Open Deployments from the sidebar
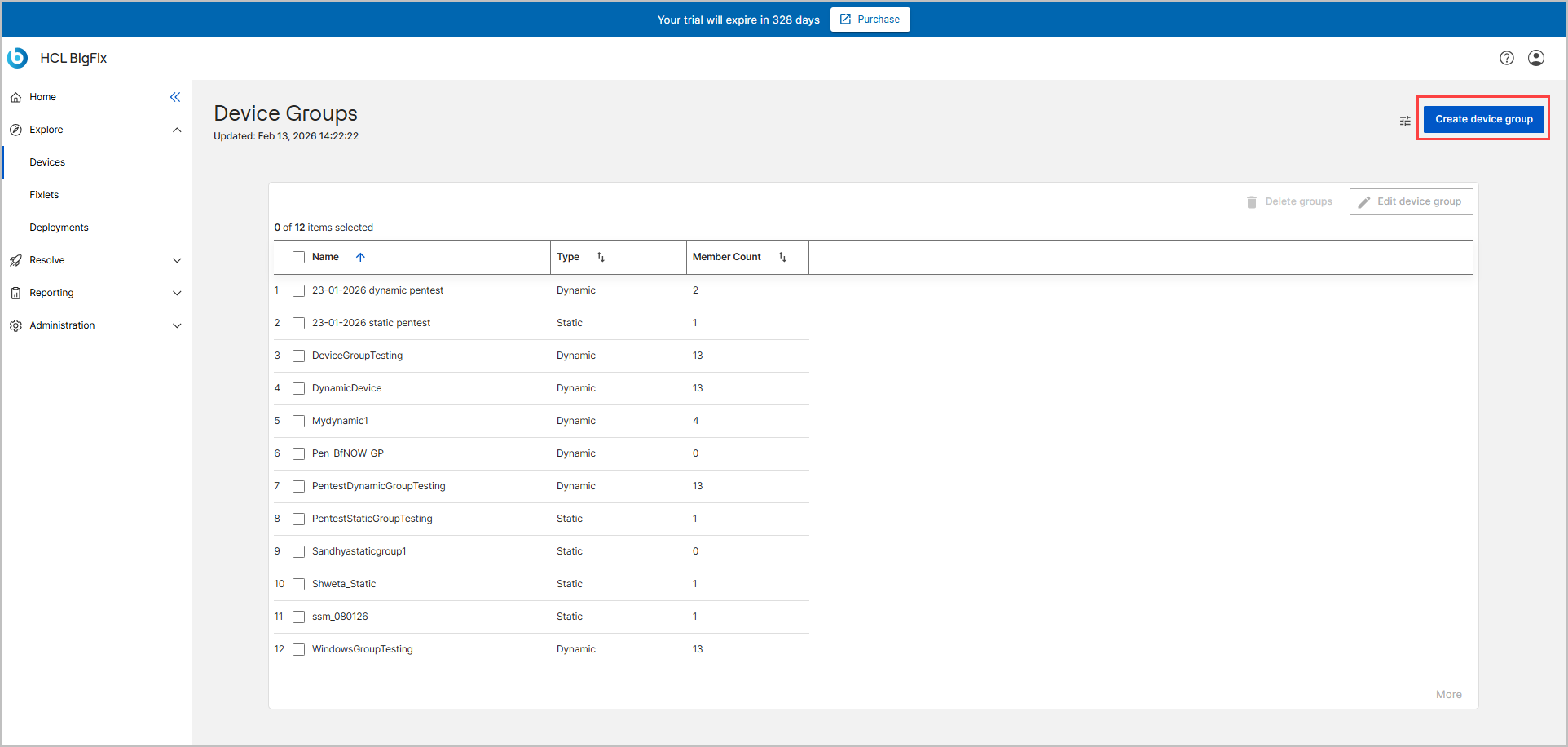This screenshot has width=1568, height=747. (x=59, y=228)
